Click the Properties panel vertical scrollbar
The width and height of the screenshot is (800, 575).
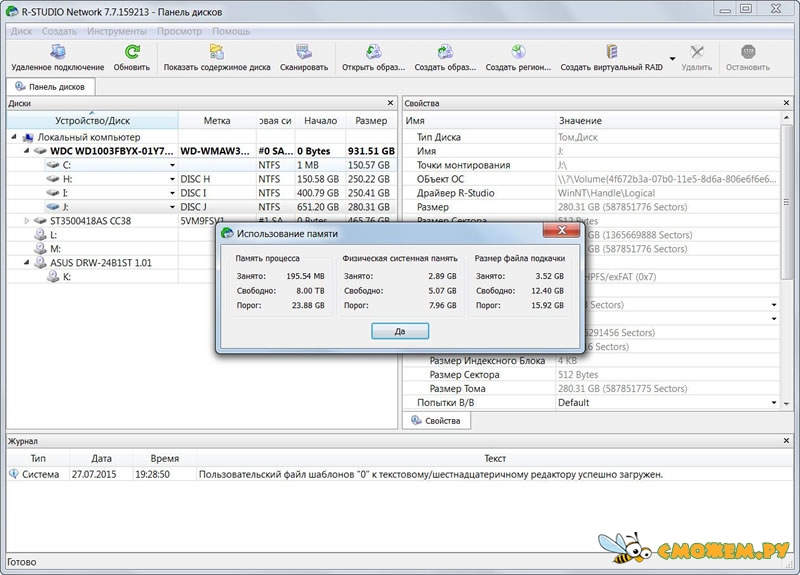786,202
